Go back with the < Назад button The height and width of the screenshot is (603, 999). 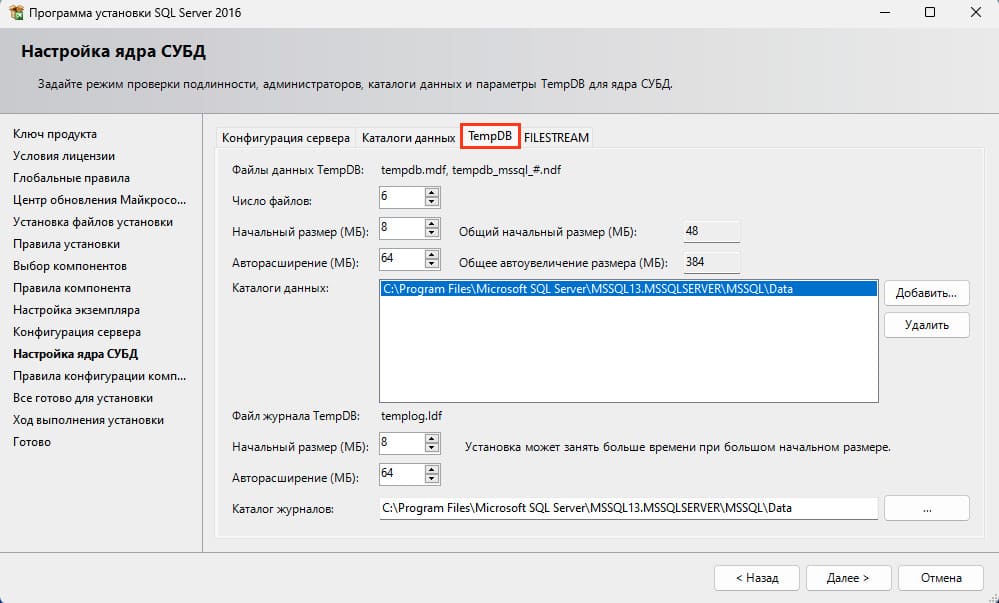click(x=757, y=578)
